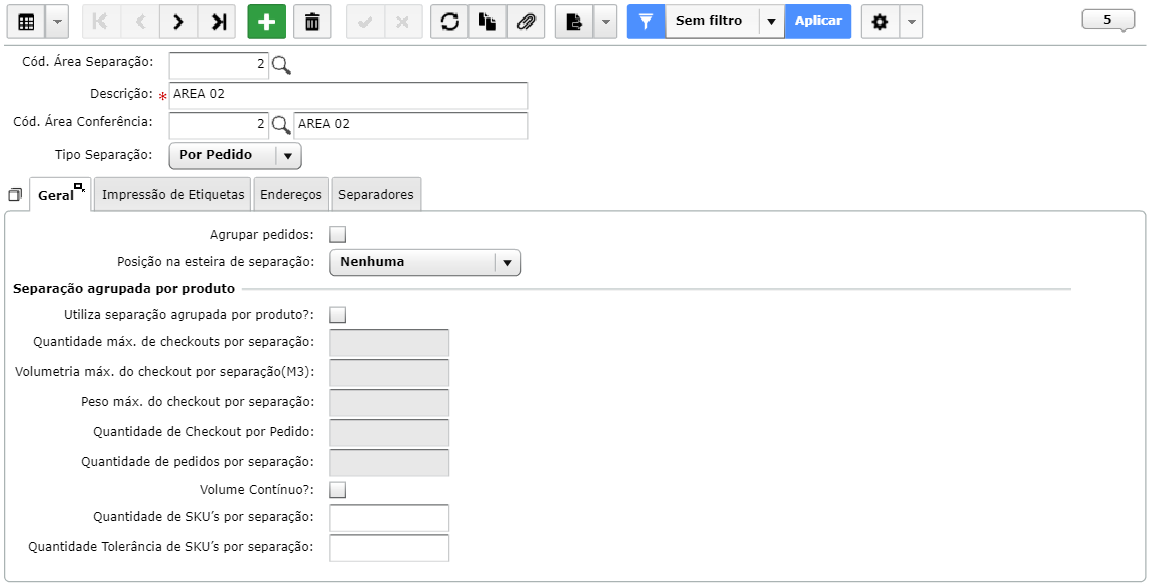Viewport: 1151px width, 588px height.
Task: Go to previous record arrow
Action: 139,22
